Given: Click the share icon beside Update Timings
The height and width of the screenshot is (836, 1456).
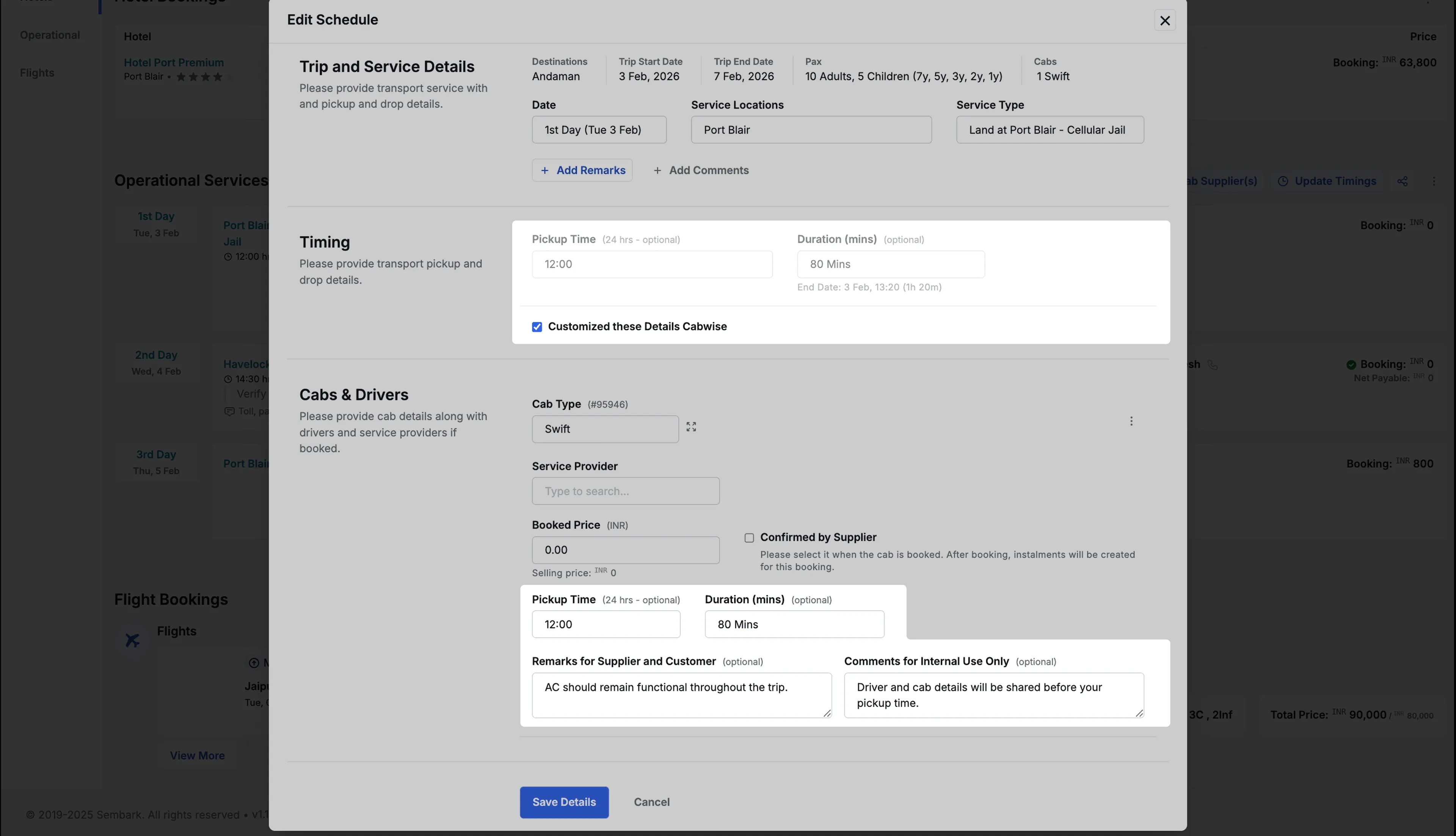Looking at the screenshot, I should point(1402,181).
